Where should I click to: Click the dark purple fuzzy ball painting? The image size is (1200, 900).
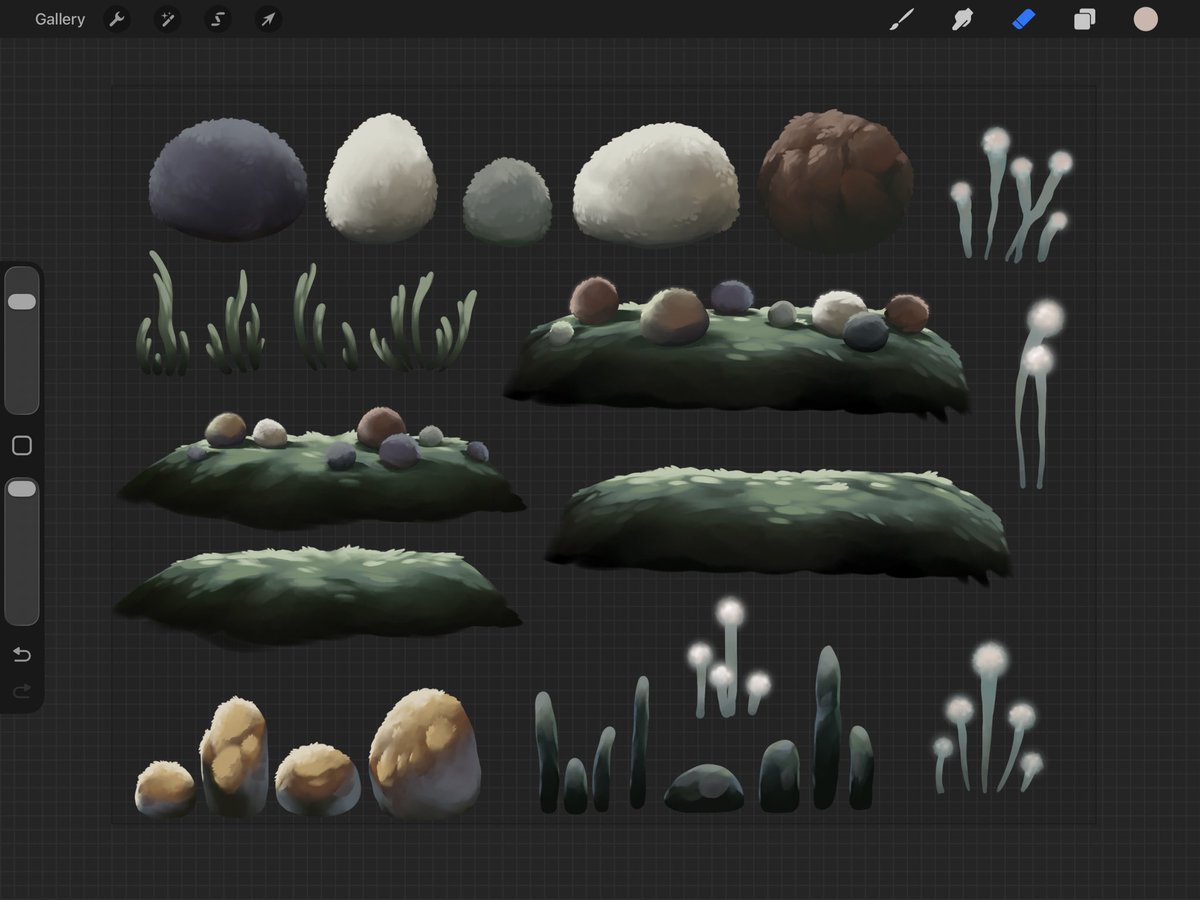[228, 179]
